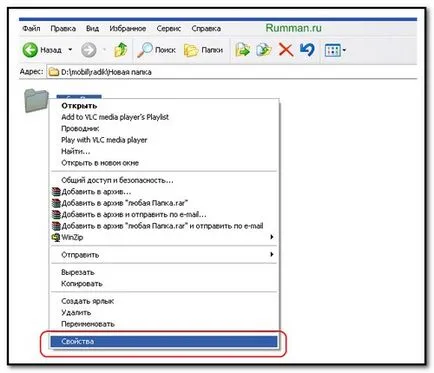434x373 pixels.
Task: Choose Добавить в архив "любая Папка.rar"
Action: coord(164,203)
